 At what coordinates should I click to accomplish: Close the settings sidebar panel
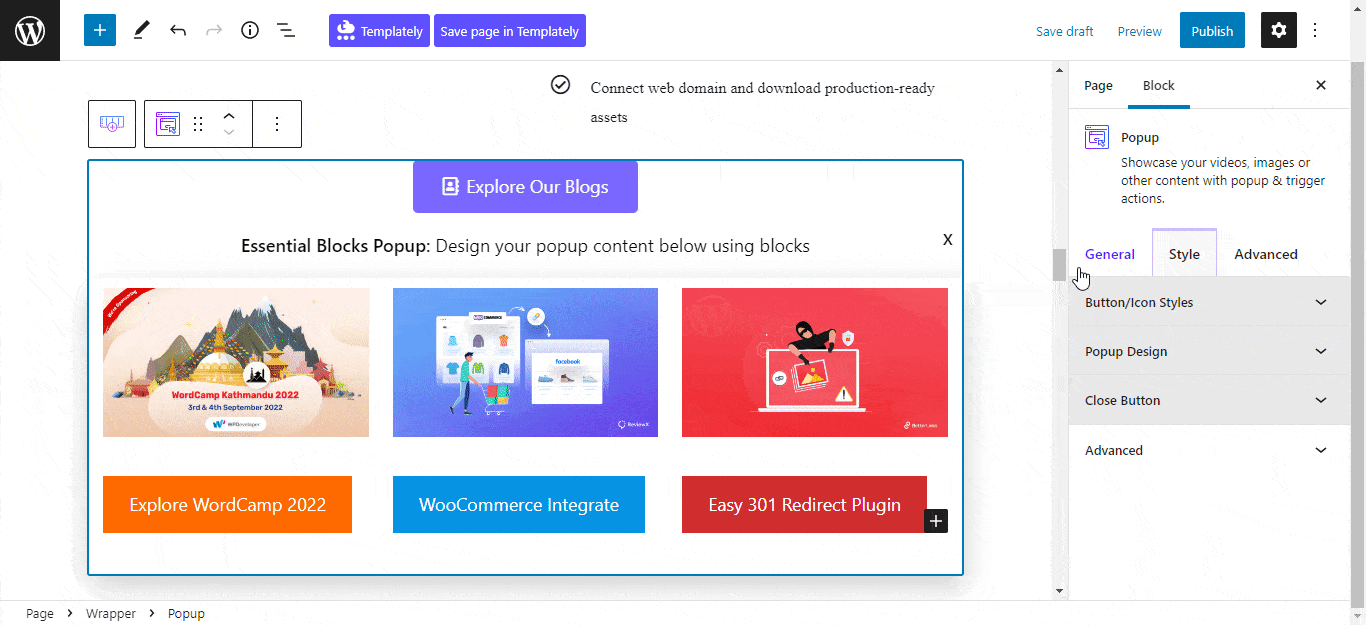(x=1321, y=85)
